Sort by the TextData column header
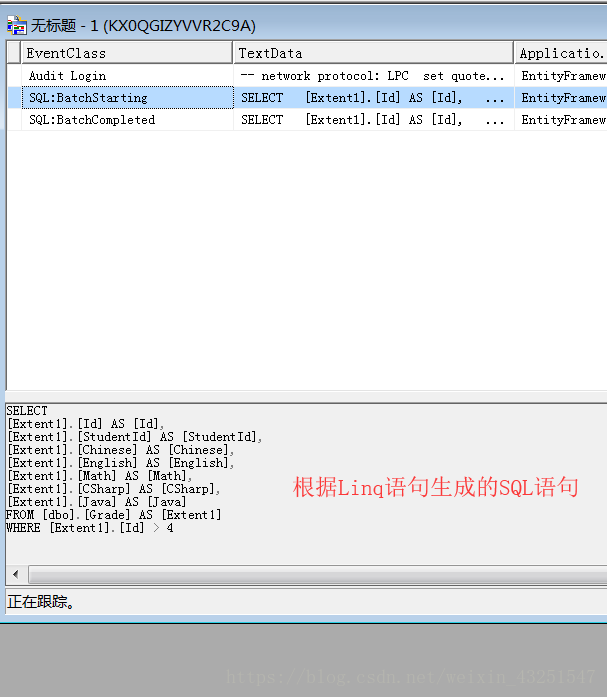This screenshot has width=607, height=697. pyautogui.click(x=373, y=53)
